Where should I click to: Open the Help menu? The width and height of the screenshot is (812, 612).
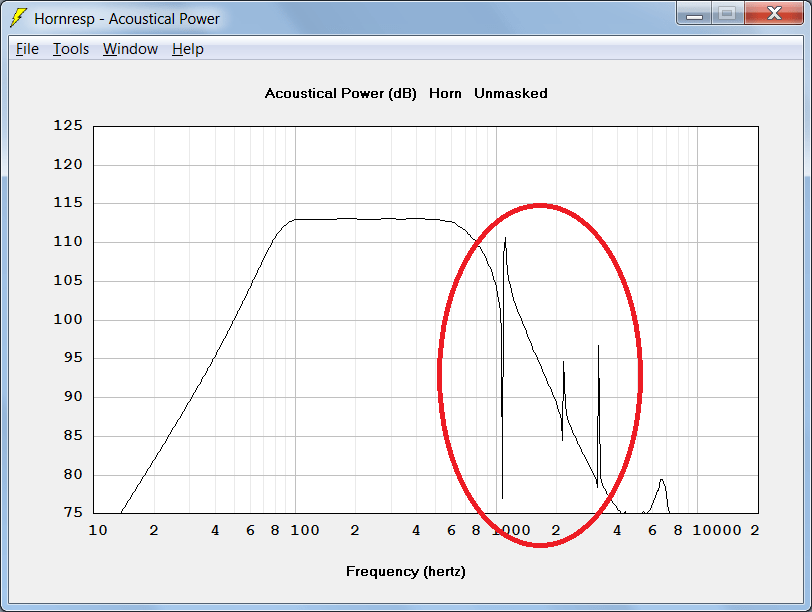pos(187,49)
